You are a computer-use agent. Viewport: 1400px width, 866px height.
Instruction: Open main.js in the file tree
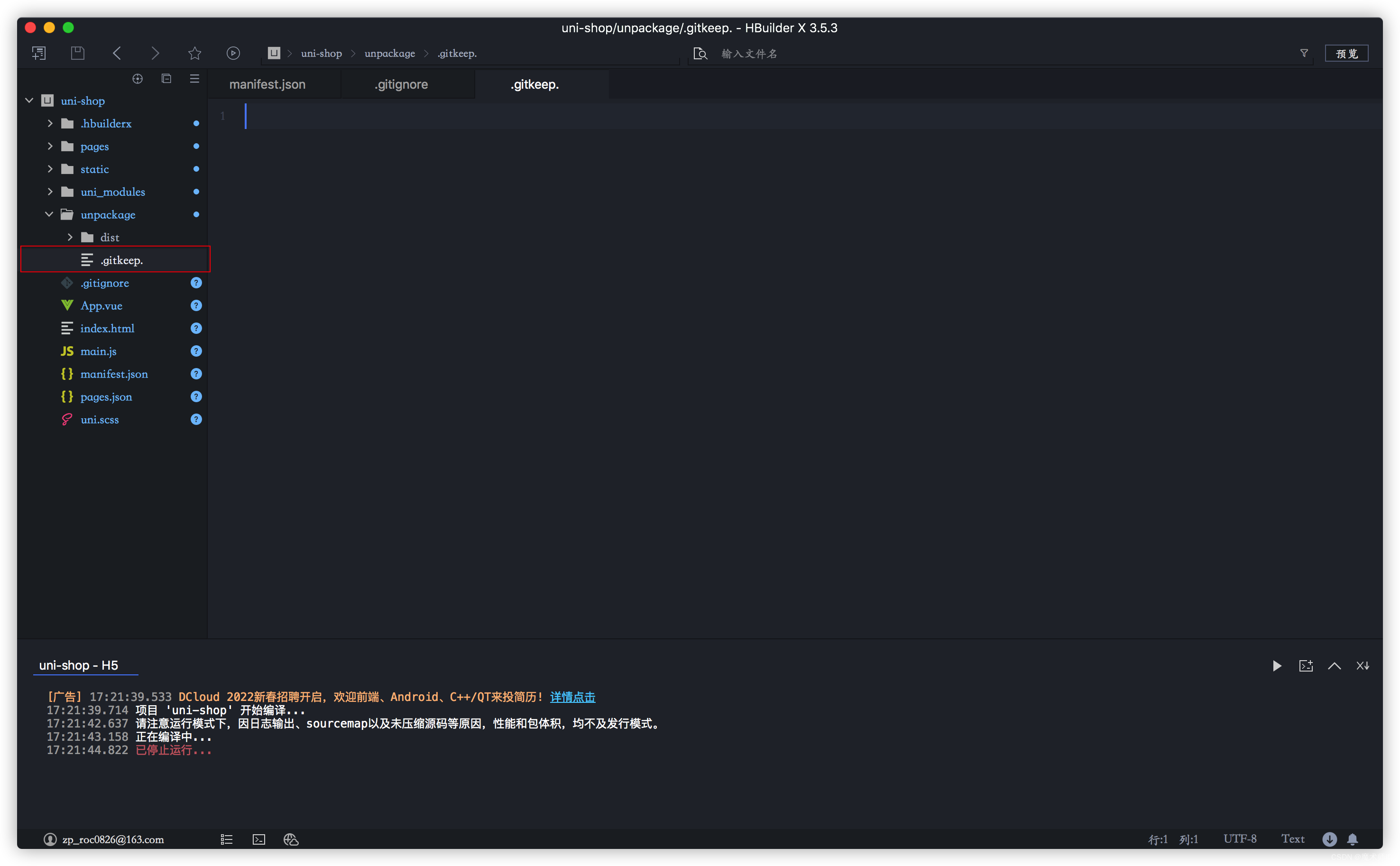point(99,351)
